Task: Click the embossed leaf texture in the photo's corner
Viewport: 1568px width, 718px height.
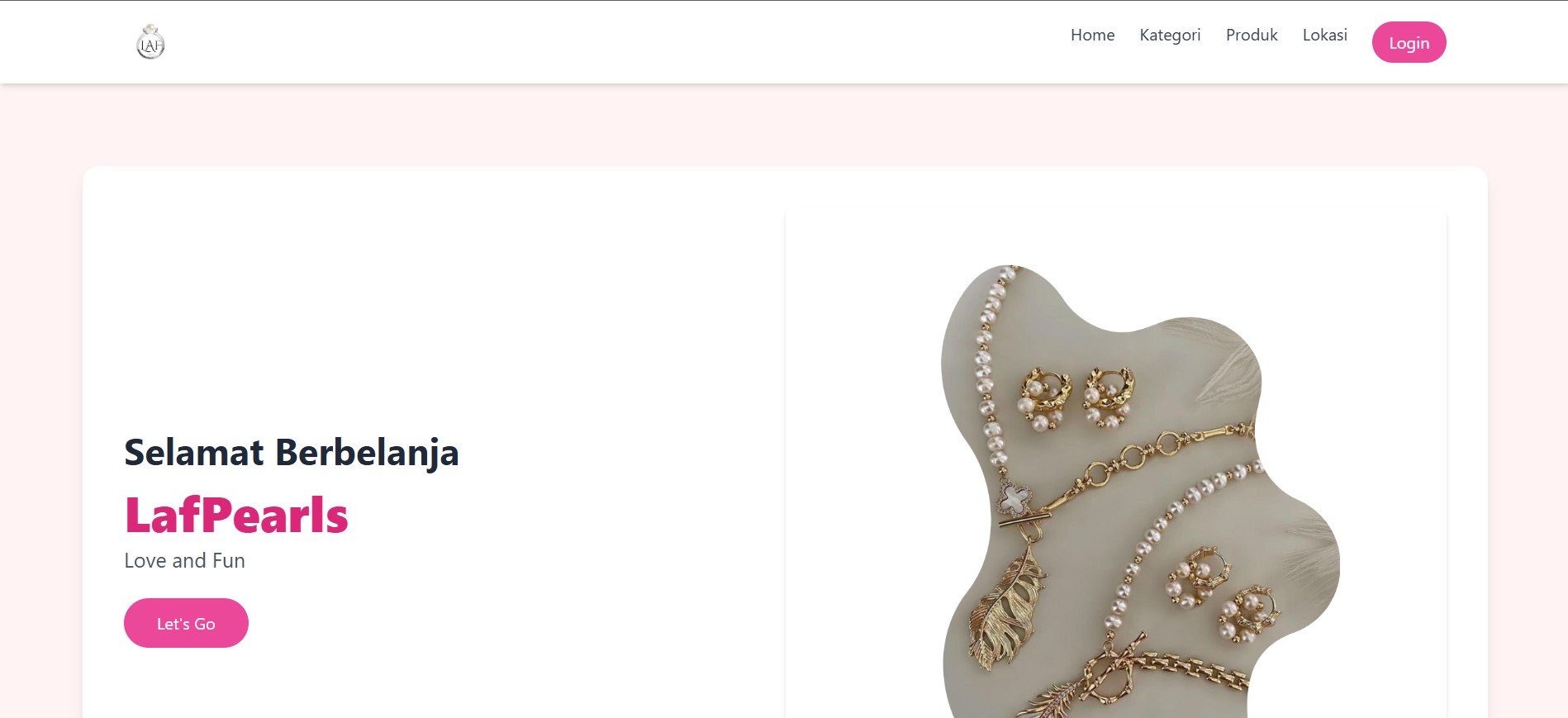Action: click(1223, 359)
